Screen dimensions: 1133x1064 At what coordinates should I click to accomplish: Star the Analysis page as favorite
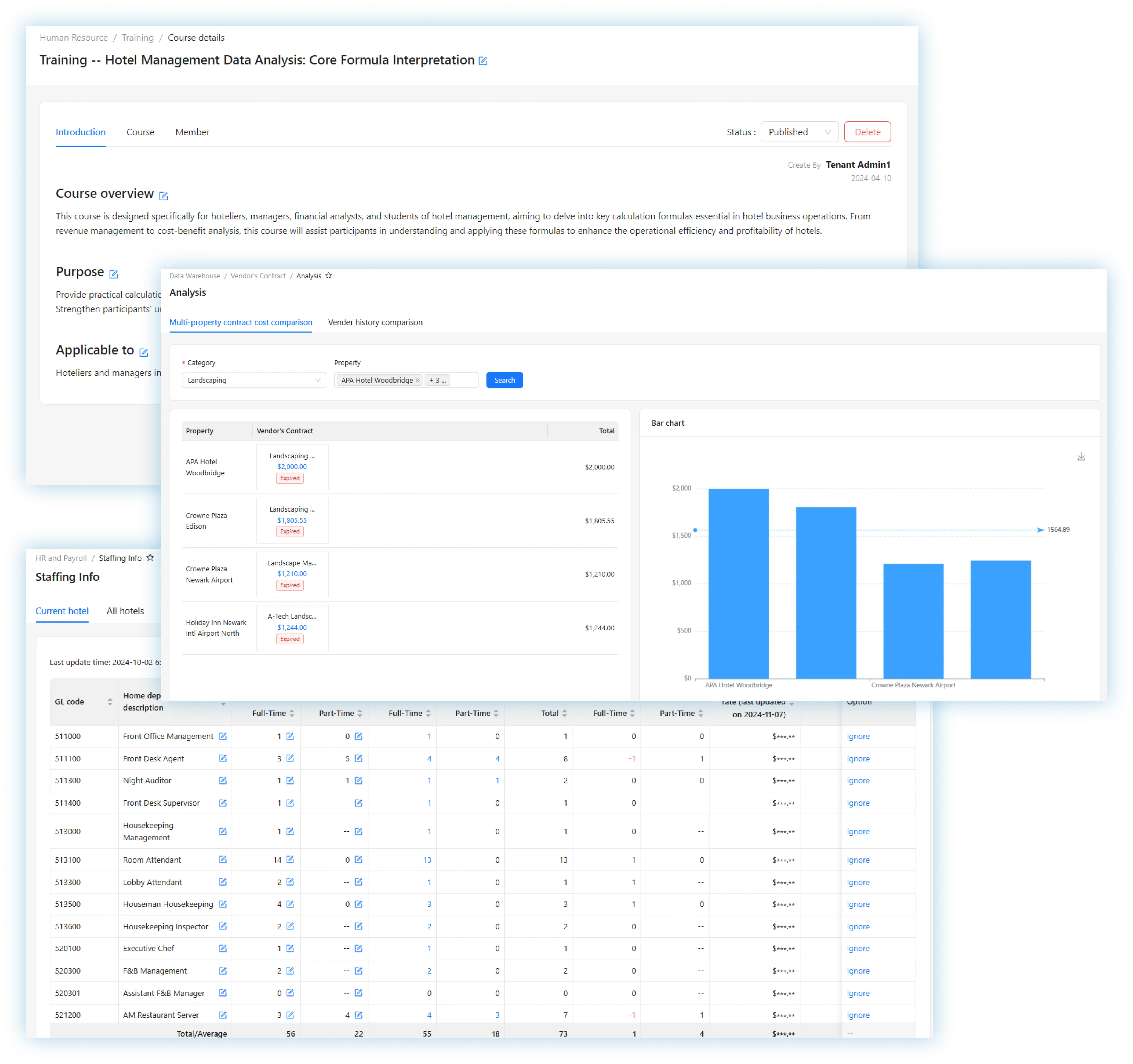click(328, 275)
